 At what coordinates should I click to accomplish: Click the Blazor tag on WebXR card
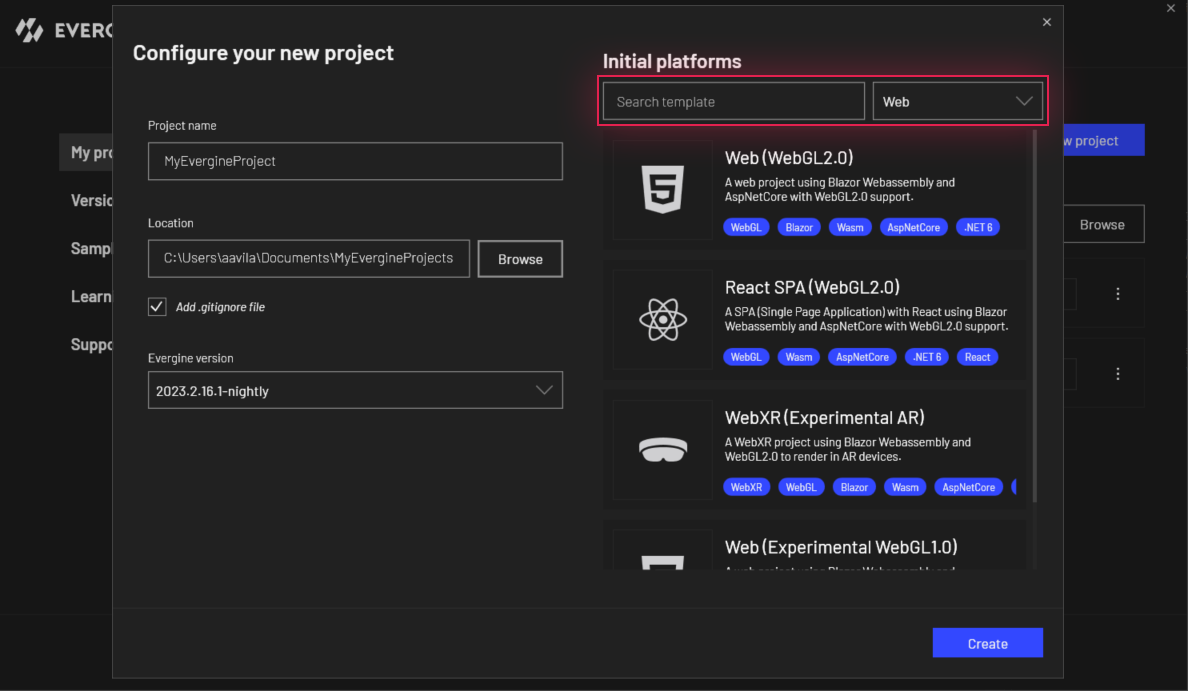tap(854, 487)
